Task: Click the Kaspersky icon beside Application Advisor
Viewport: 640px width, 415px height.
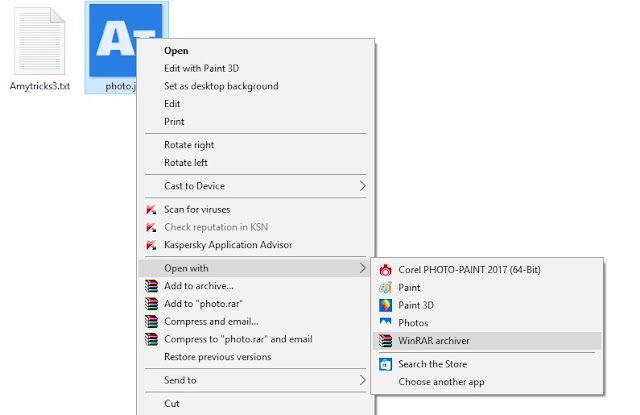Action: (151, 245)
